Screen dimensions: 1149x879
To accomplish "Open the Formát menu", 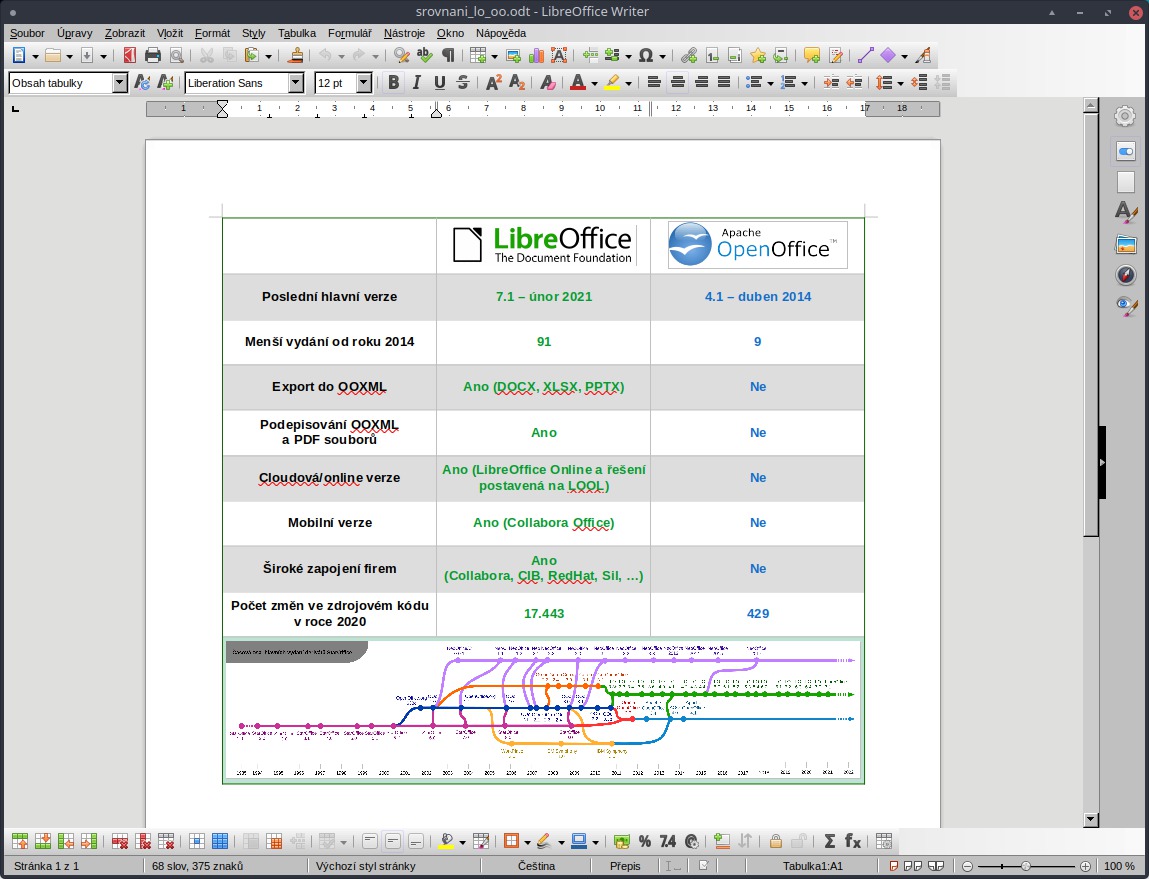I will tap(213, 33).
